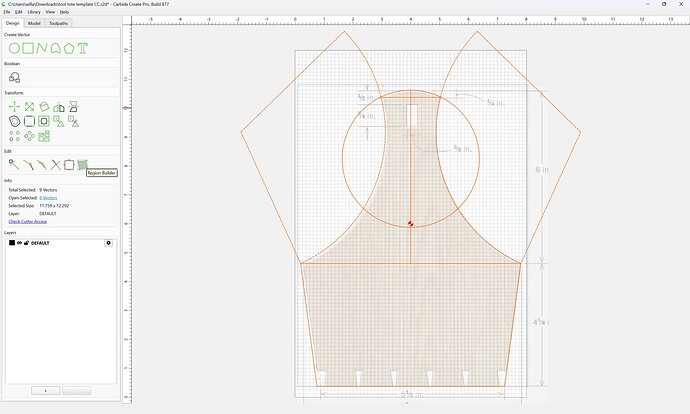Choose the Move transform tool
690x414 pixels.
pyautogui.click(x=15, y=106)
